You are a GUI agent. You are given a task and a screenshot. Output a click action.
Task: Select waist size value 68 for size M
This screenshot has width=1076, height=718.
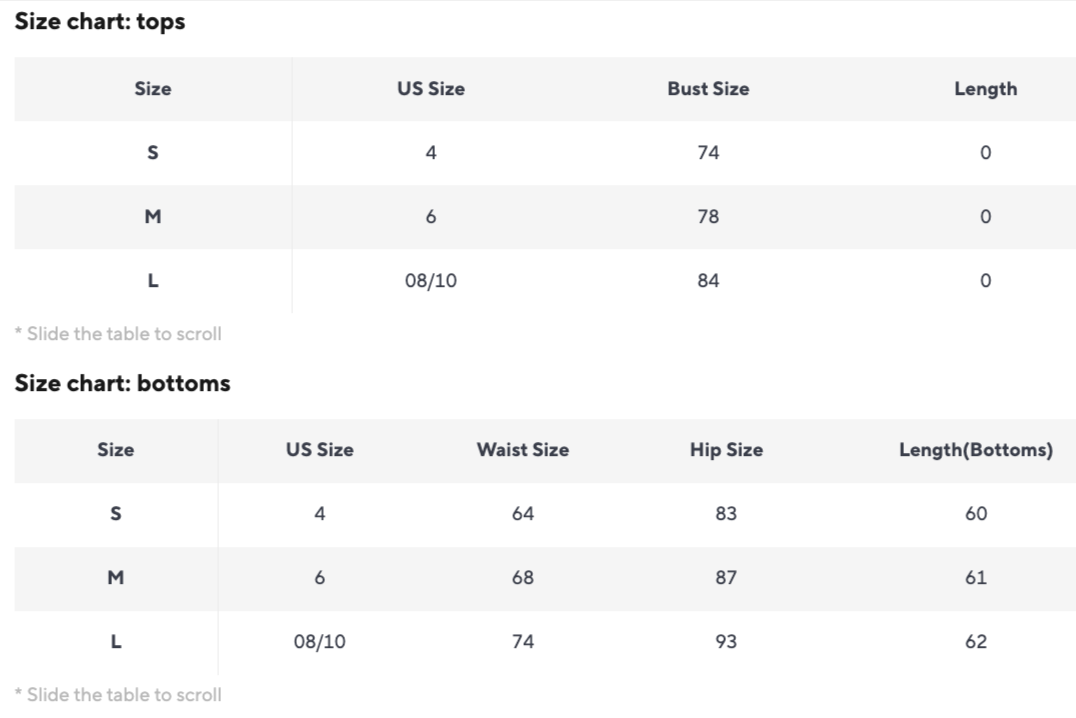pos(522,578)
